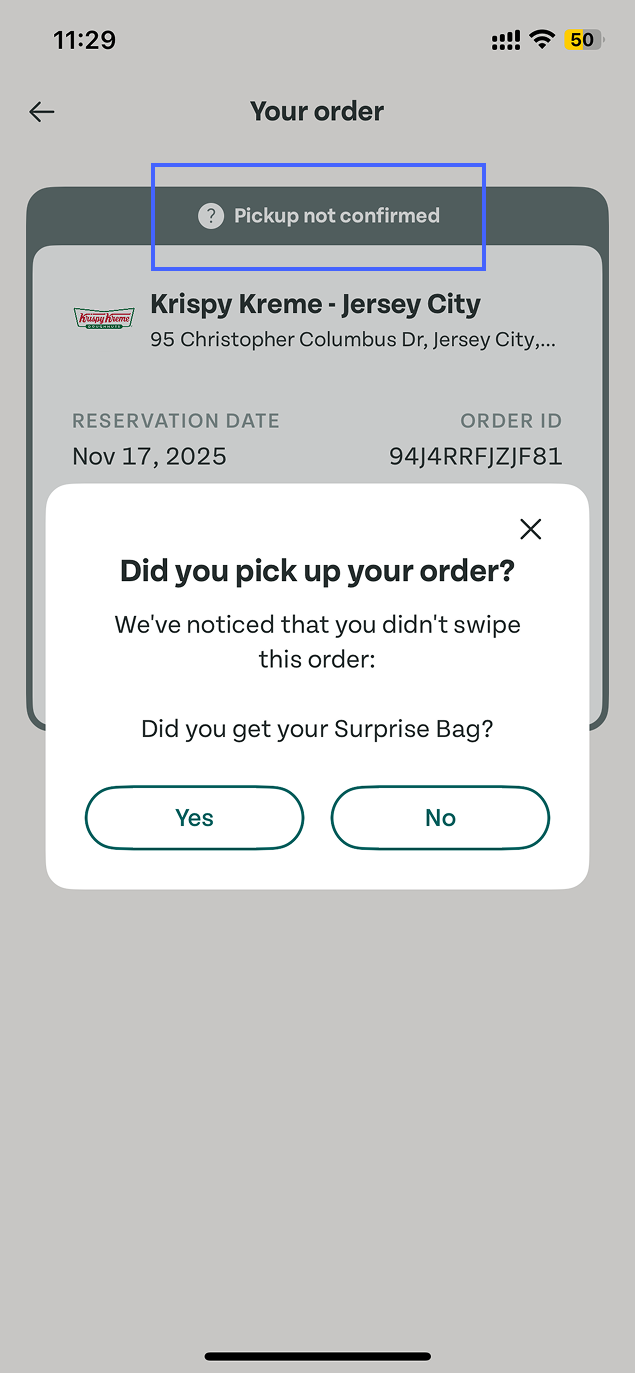The image size is (635, 1373).
Task: Confirm pickup by pressing Yes
Action: coord(194,818)
